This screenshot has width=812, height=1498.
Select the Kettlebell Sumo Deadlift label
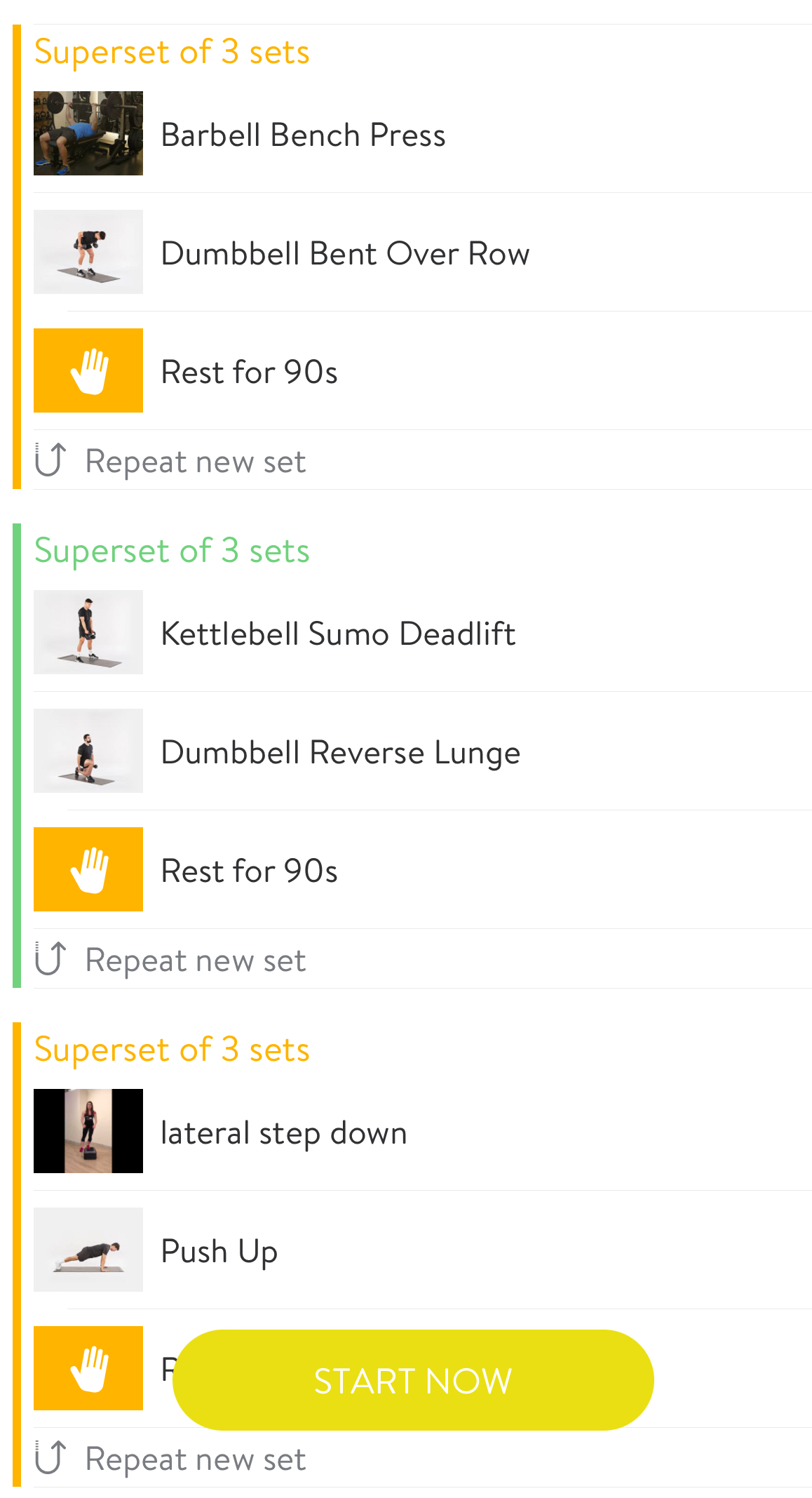click(339, 634)
